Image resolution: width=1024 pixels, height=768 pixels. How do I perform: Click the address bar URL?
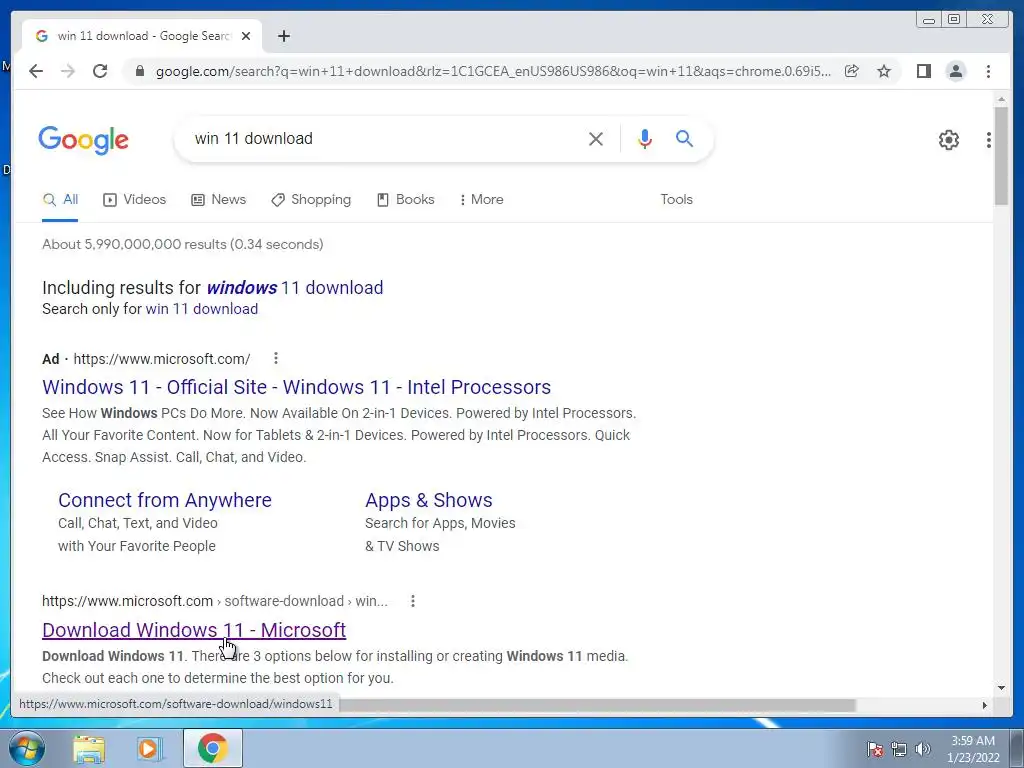point(493,71)
